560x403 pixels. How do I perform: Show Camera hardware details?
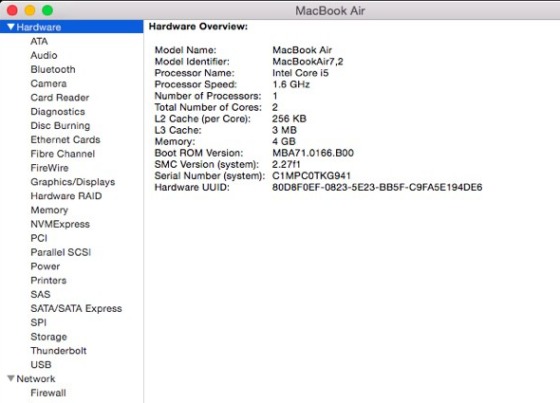click(49, 84)
